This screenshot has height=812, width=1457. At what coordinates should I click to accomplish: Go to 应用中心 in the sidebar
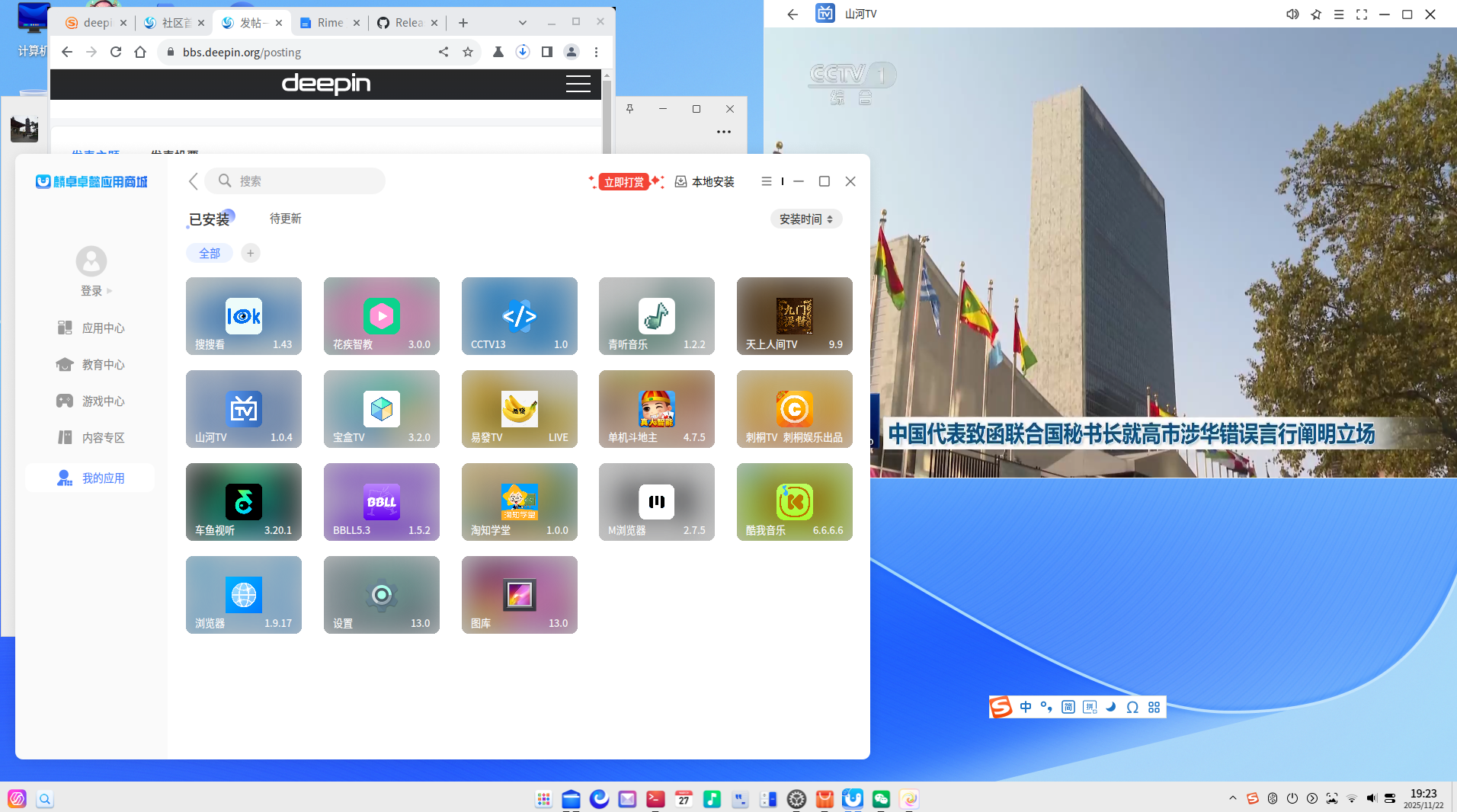91,328
